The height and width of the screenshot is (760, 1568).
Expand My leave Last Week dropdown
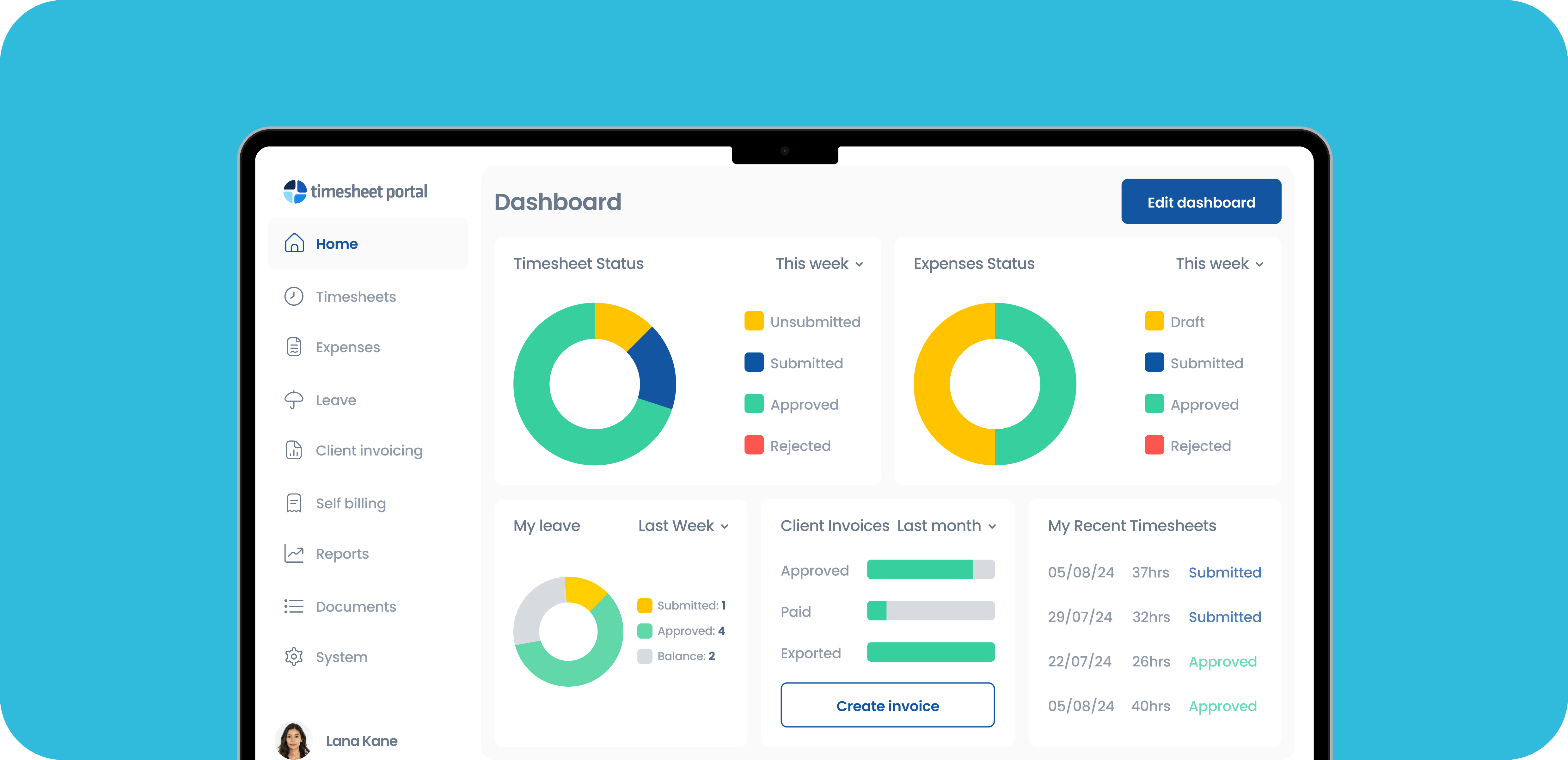tap(683, 526)
